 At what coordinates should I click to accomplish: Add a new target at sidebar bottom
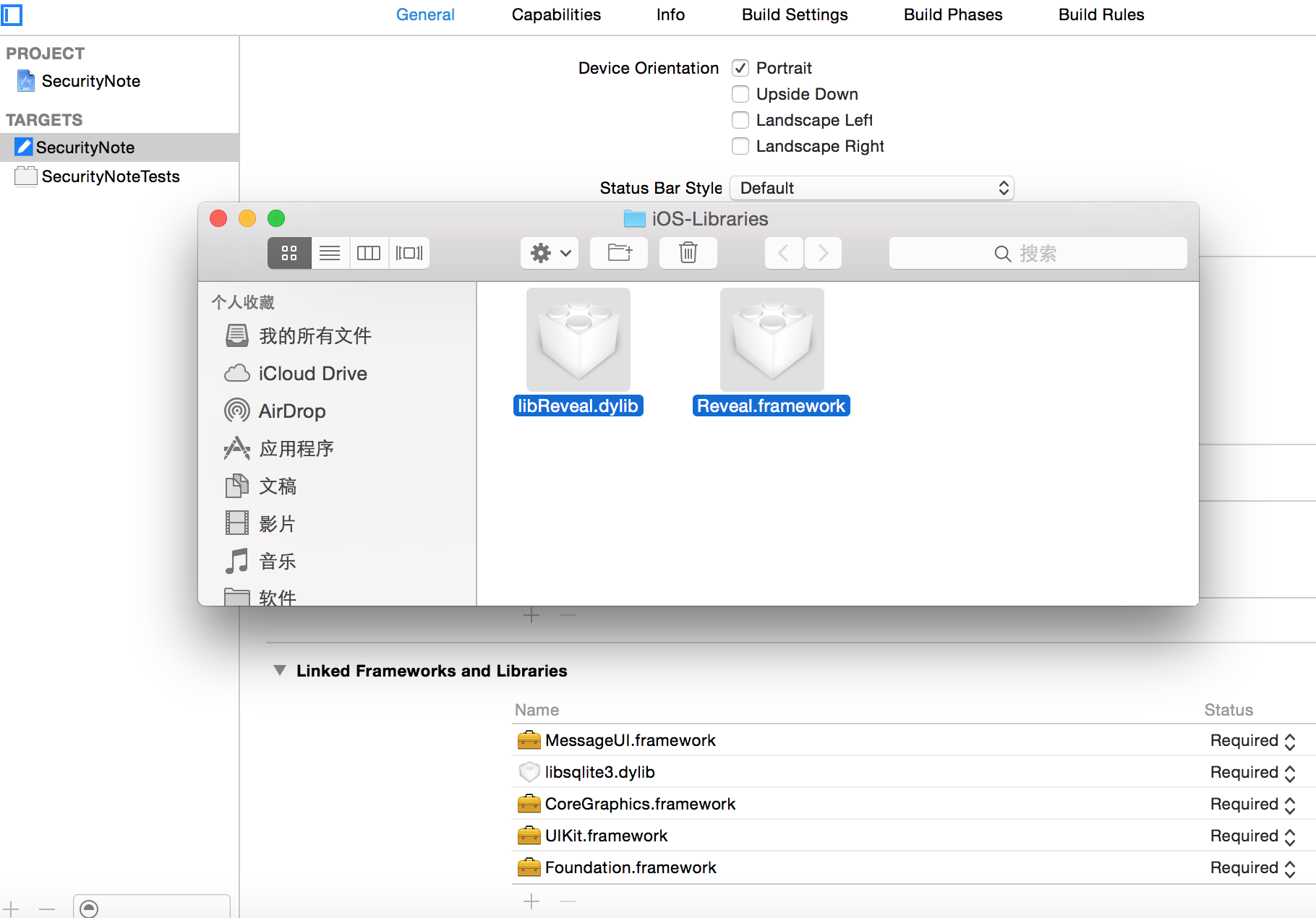(12, 909)
